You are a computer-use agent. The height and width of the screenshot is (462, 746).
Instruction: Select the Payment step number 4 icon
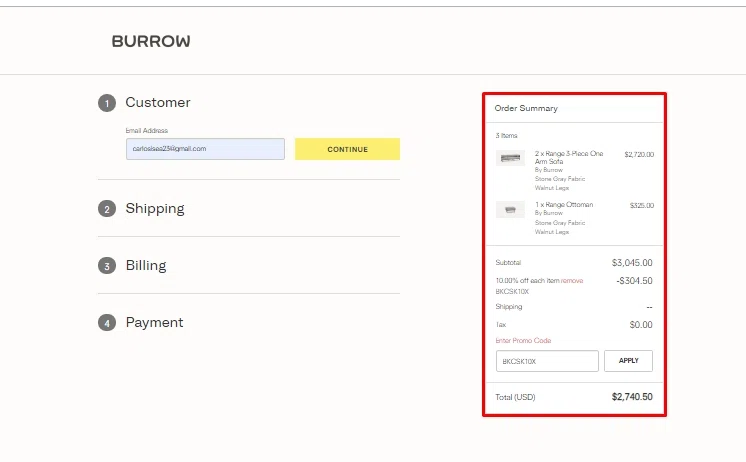click(x=107, y=323)
